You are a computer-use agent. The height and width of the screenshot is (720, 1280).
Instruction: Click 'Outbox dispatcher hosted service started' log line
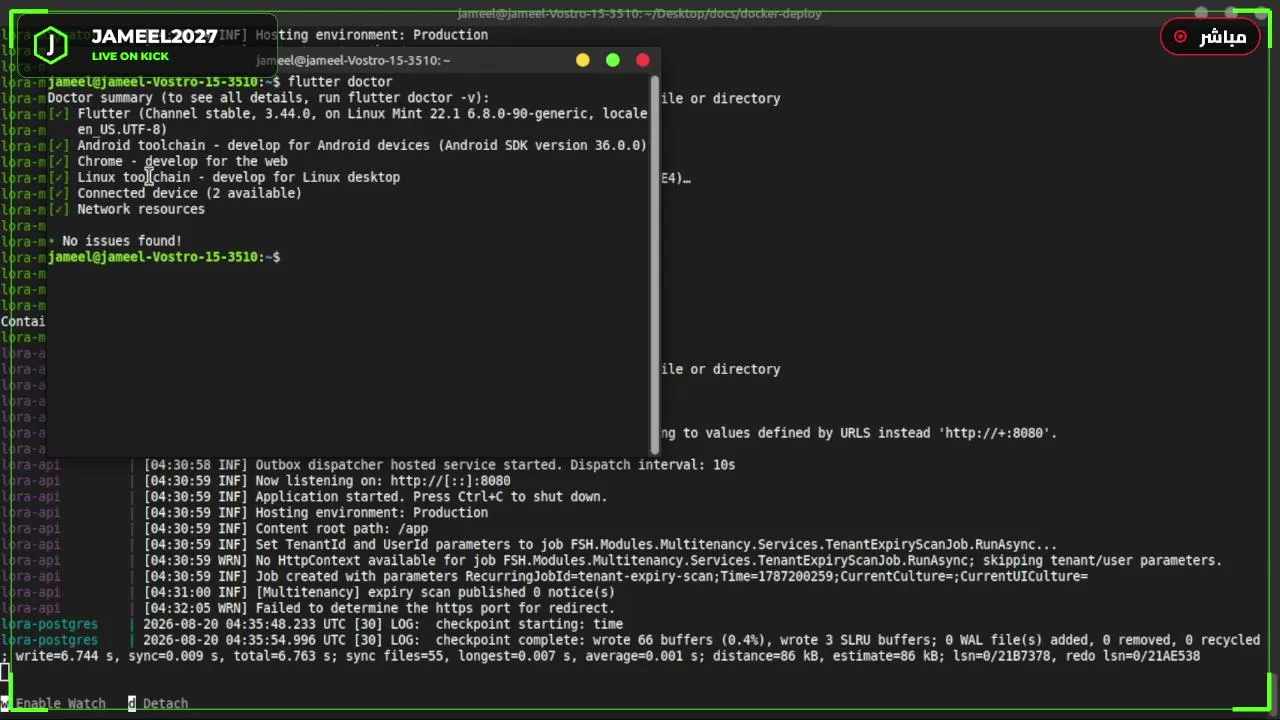pos(440,465)
